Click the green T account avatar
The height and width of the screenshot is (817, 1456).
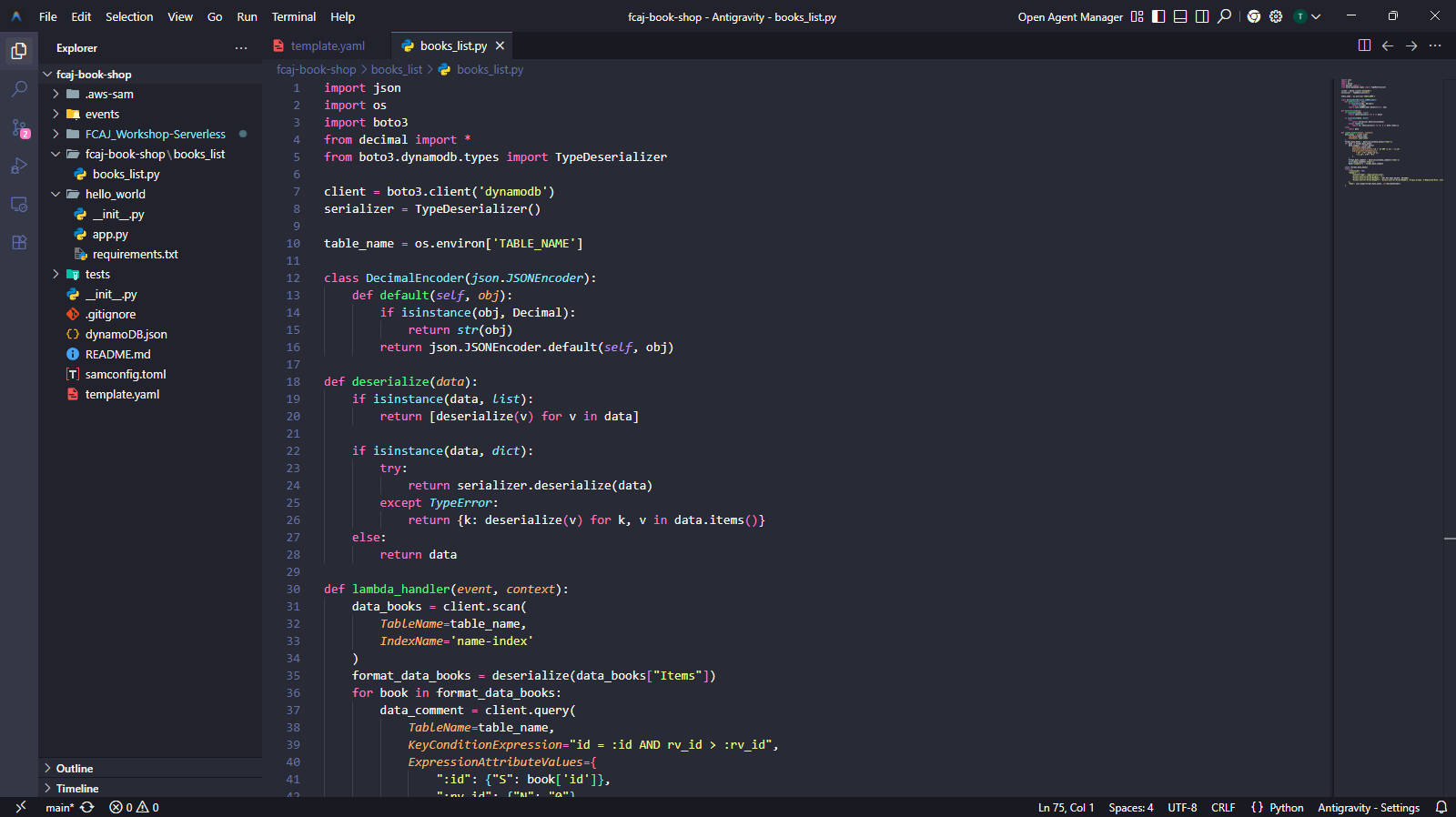[x=1300, y=16]
